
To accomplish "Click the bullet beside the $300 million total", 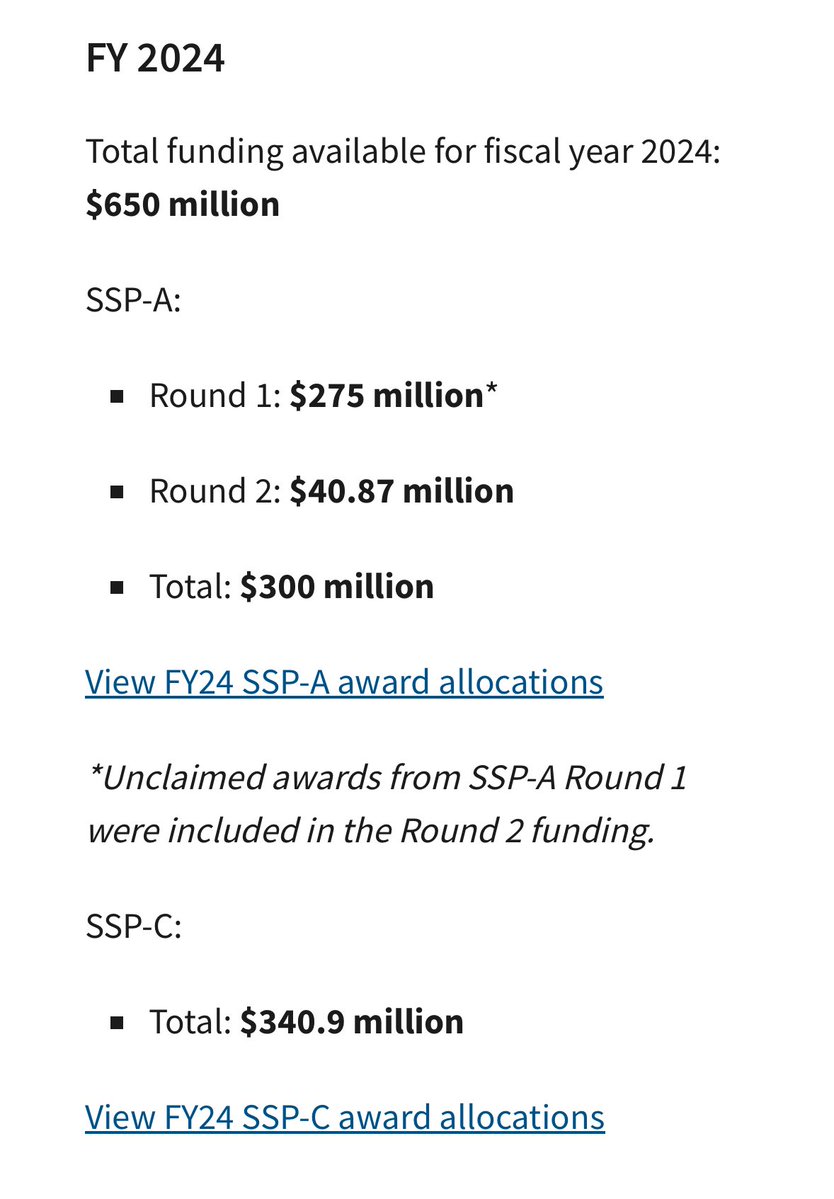I will pyautogui.click(x=117, y=587).
